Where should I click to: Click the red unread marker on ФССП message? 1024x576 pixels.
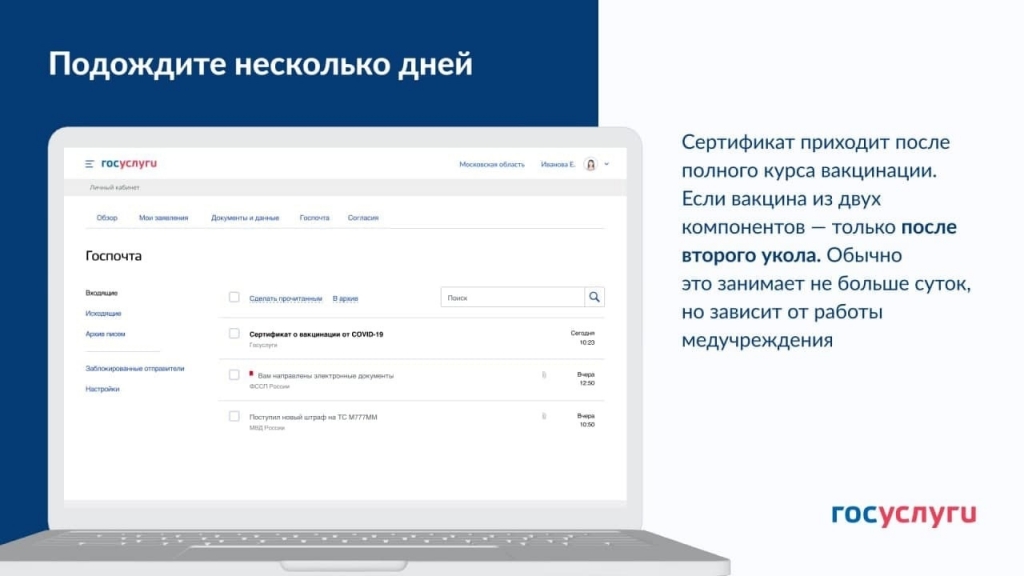point(251,374)
